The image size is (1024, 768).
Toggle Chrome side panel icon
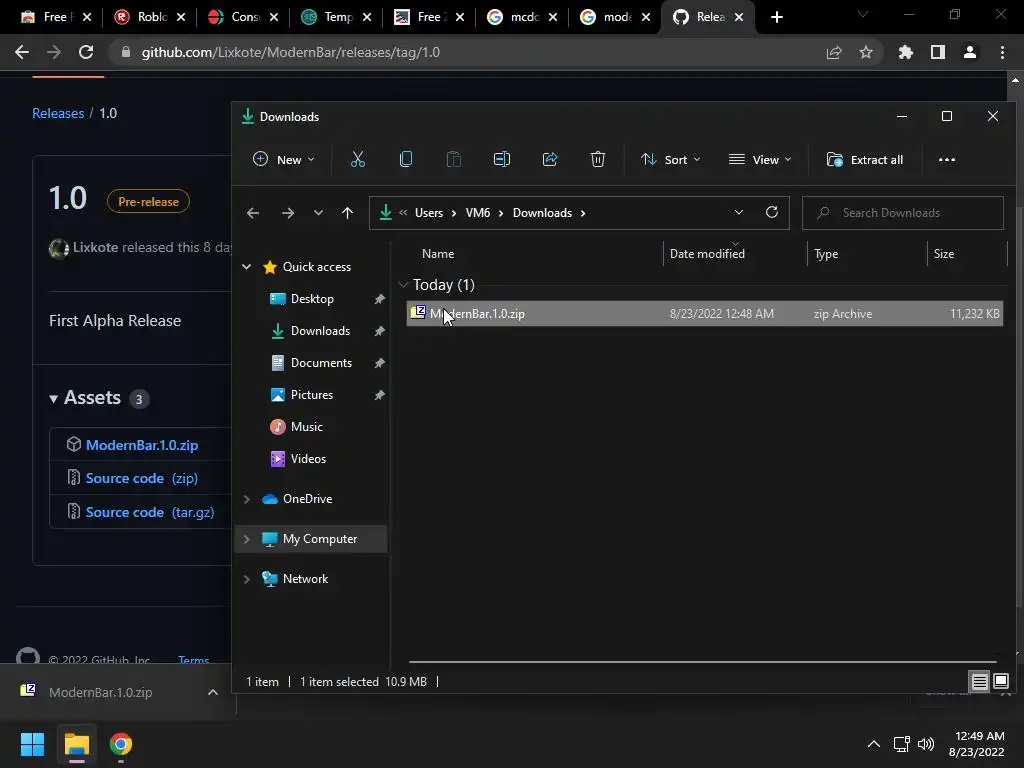tap(938, 52)
